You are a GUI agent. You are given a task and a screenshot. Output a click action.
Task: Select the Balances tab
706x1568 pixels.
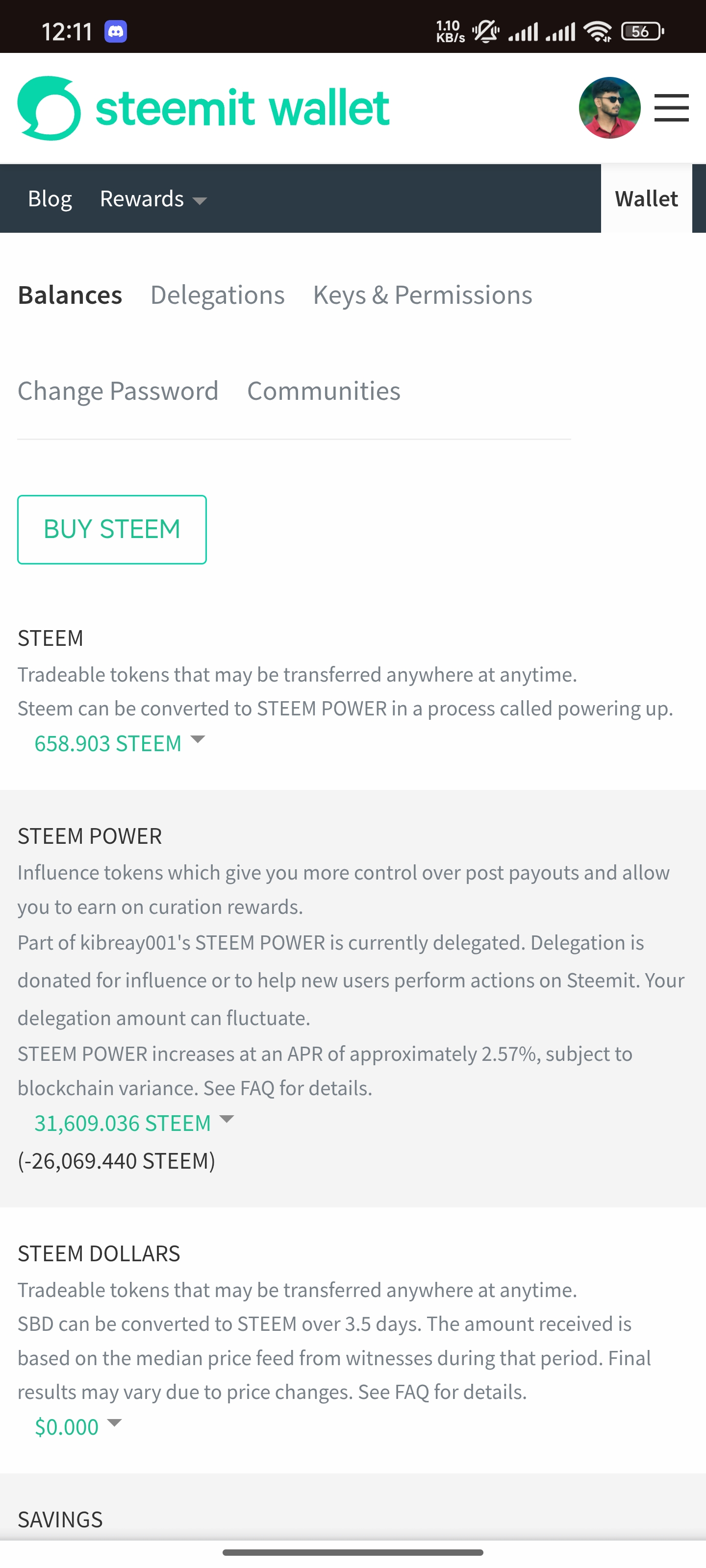point(70,295)
